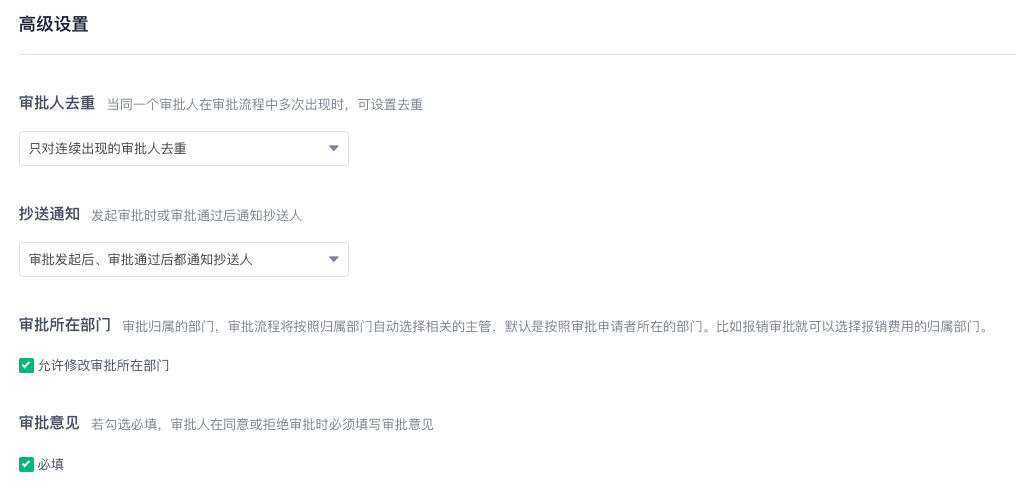Click the description text 发起审批时或审批通过后通知抄送人
Viewport: 1016px width, 489px height.
(197, 216)
